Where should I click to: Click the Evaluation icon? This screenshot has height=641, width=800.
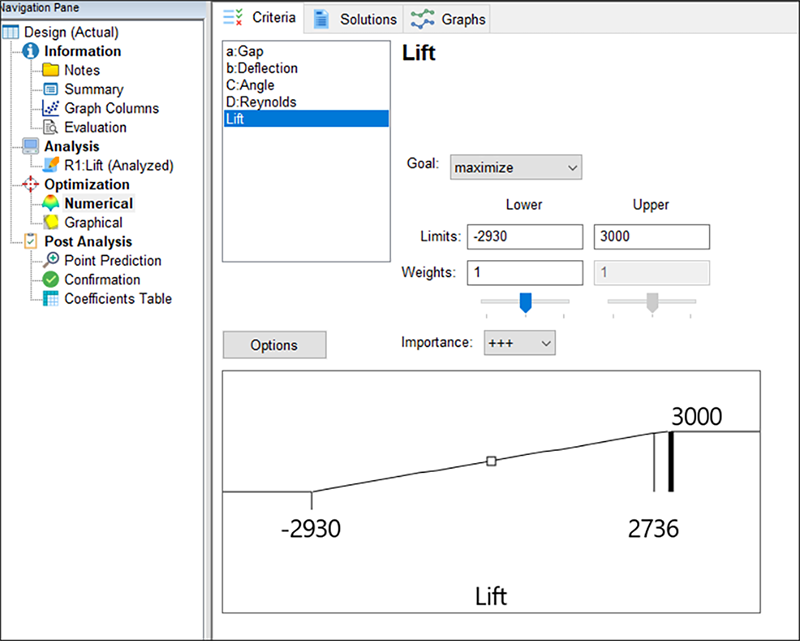coord(51,127)
